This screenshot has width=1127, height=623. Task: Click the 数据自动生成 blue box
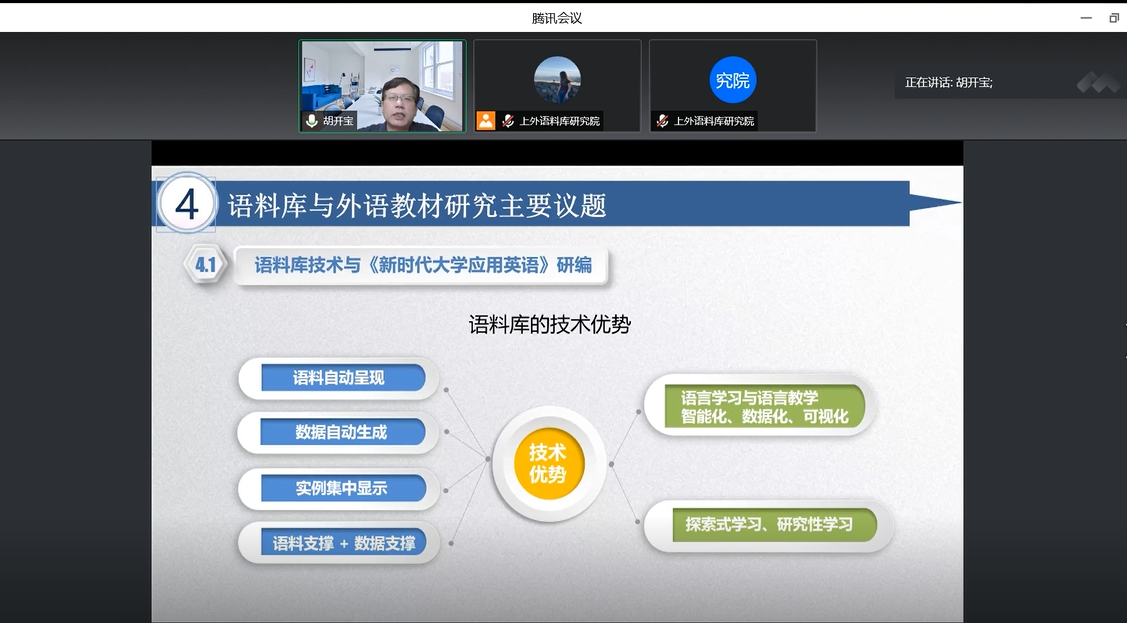pyautogui.click(x=340, y=432)
